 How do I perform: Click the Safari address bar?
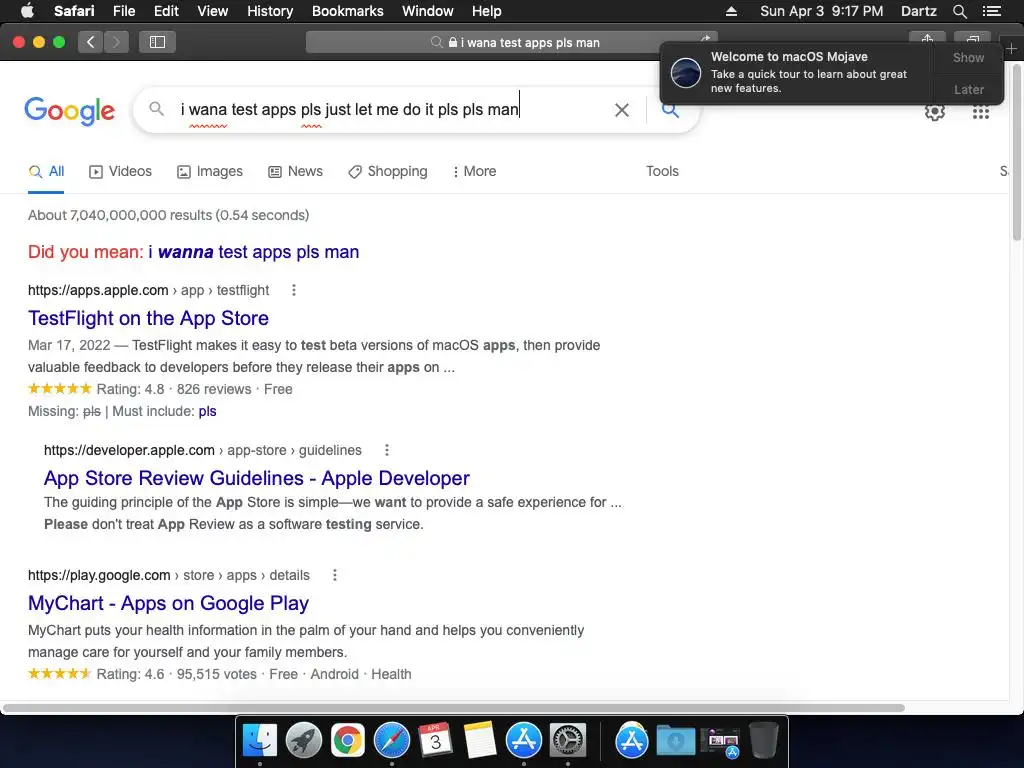click(511, 42)
